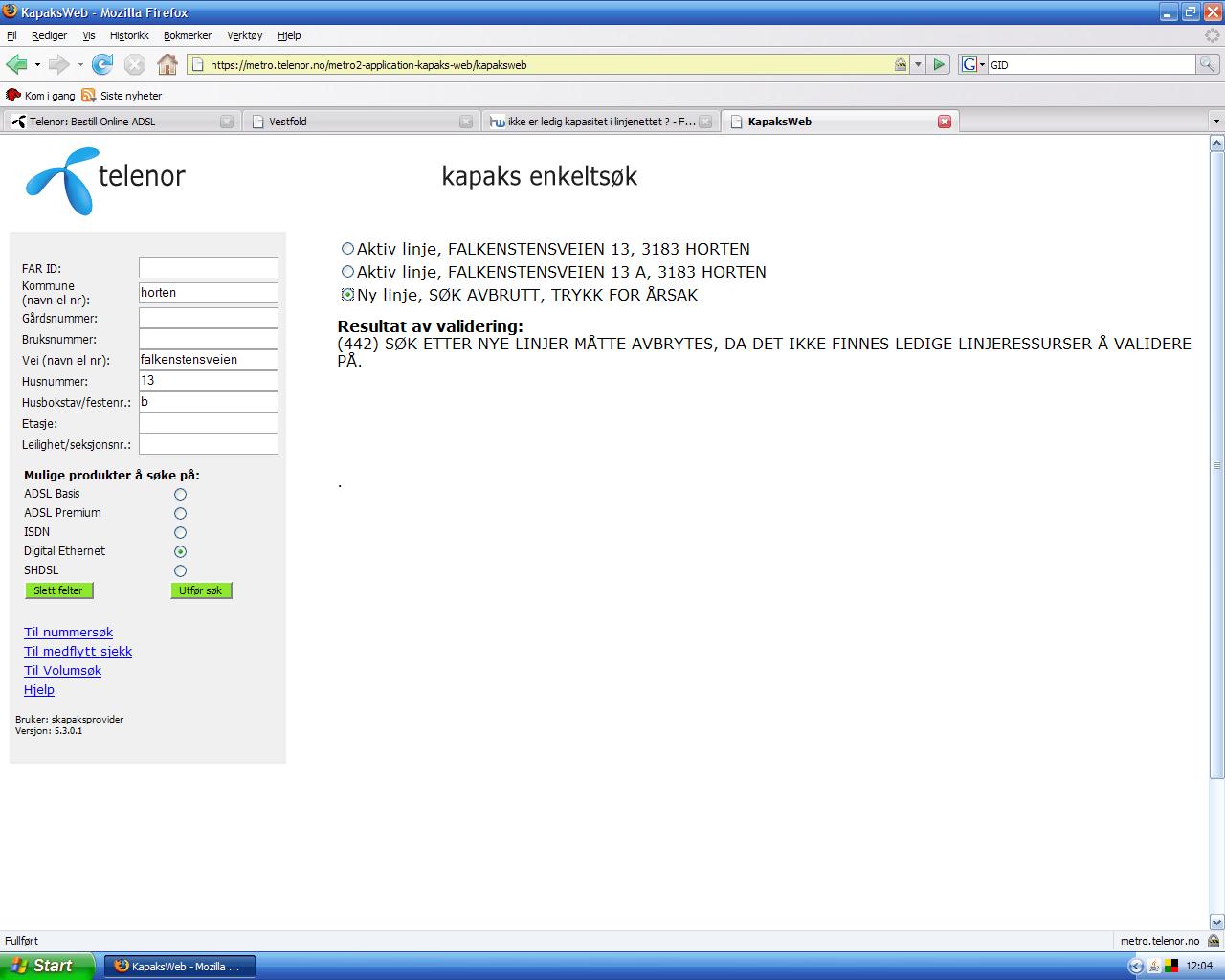1225x980 pixels.
Task: Click the FAR ID input field
Action: pos(209,268)
